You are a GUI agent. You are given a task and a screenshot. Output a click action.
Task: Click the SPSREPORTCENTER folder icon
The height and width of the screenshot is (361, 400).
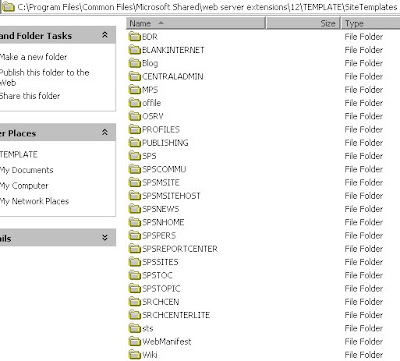click(135, 249)
